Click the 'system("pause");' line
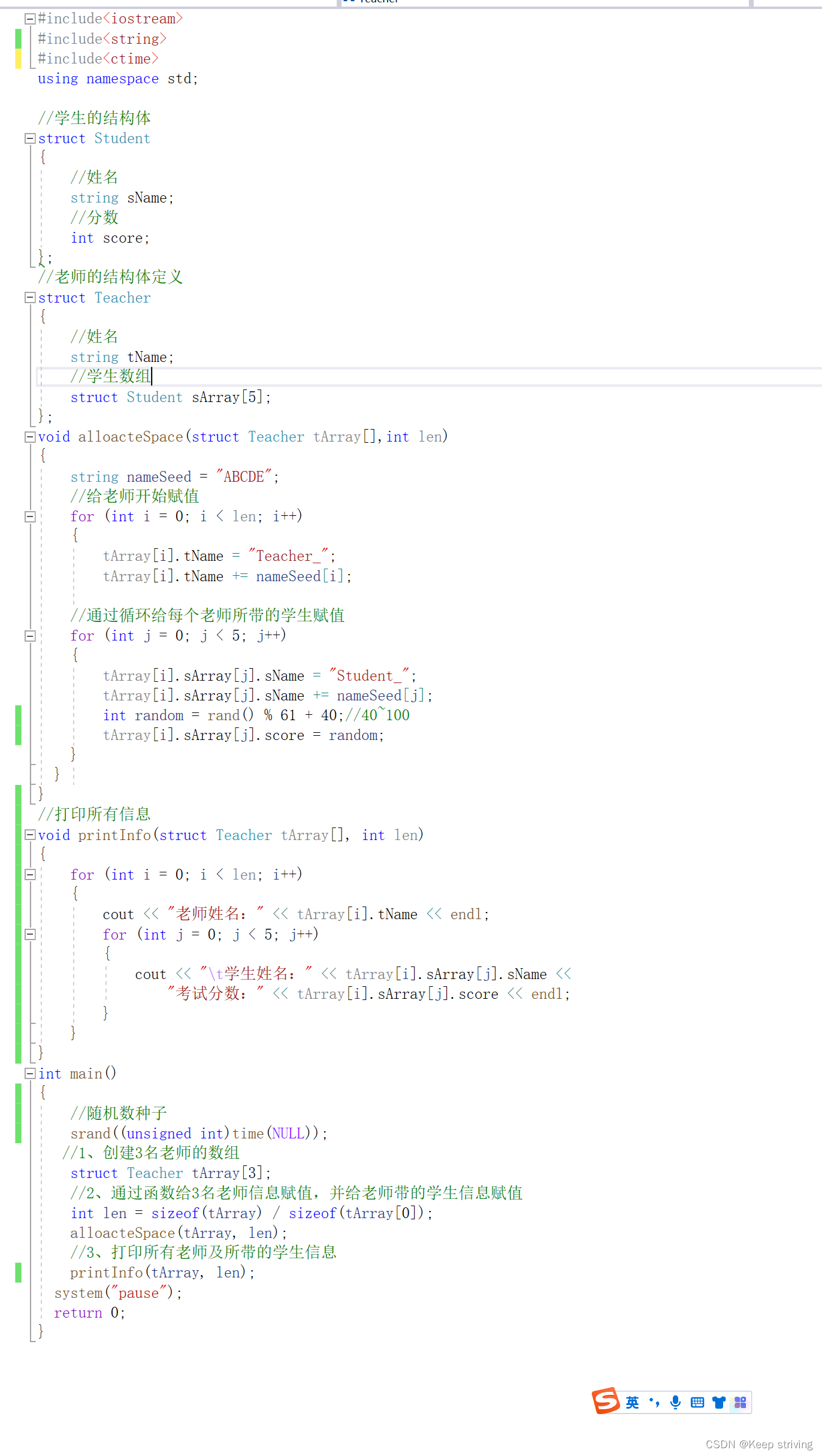This screenshot has height=1456, width=822. point(118,1293)
